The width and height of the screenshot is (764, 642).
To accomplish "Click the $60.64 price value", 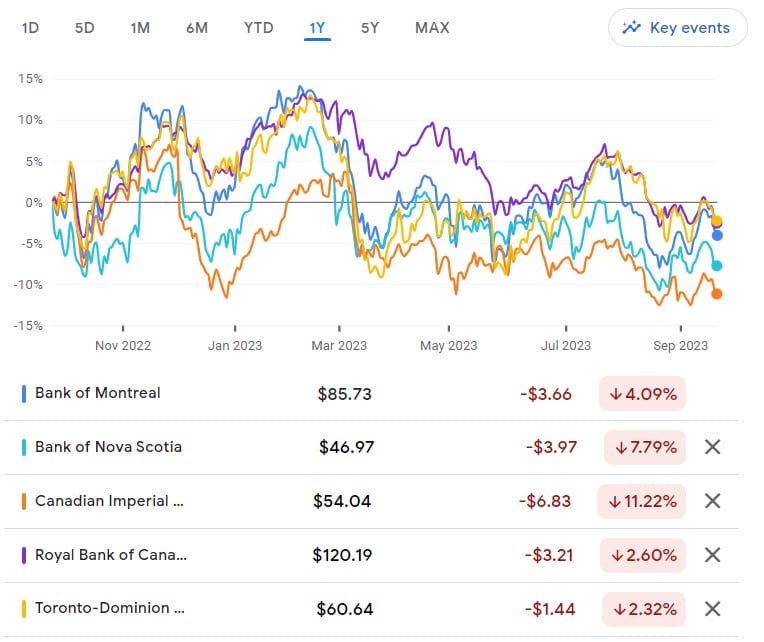I will (345, 609).
